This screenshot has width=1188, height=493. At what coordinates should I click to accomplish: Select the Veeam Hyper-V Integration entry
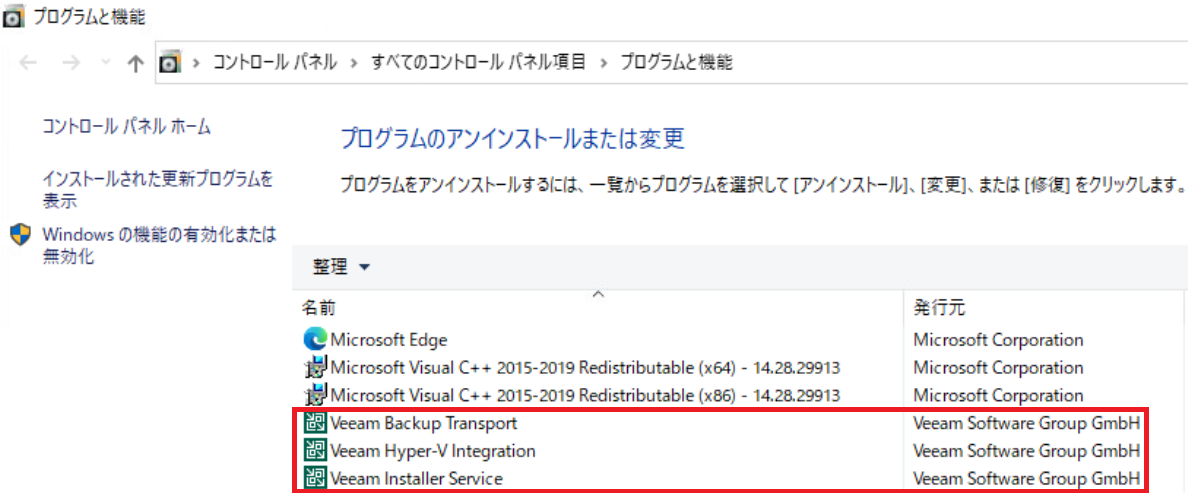433,451
